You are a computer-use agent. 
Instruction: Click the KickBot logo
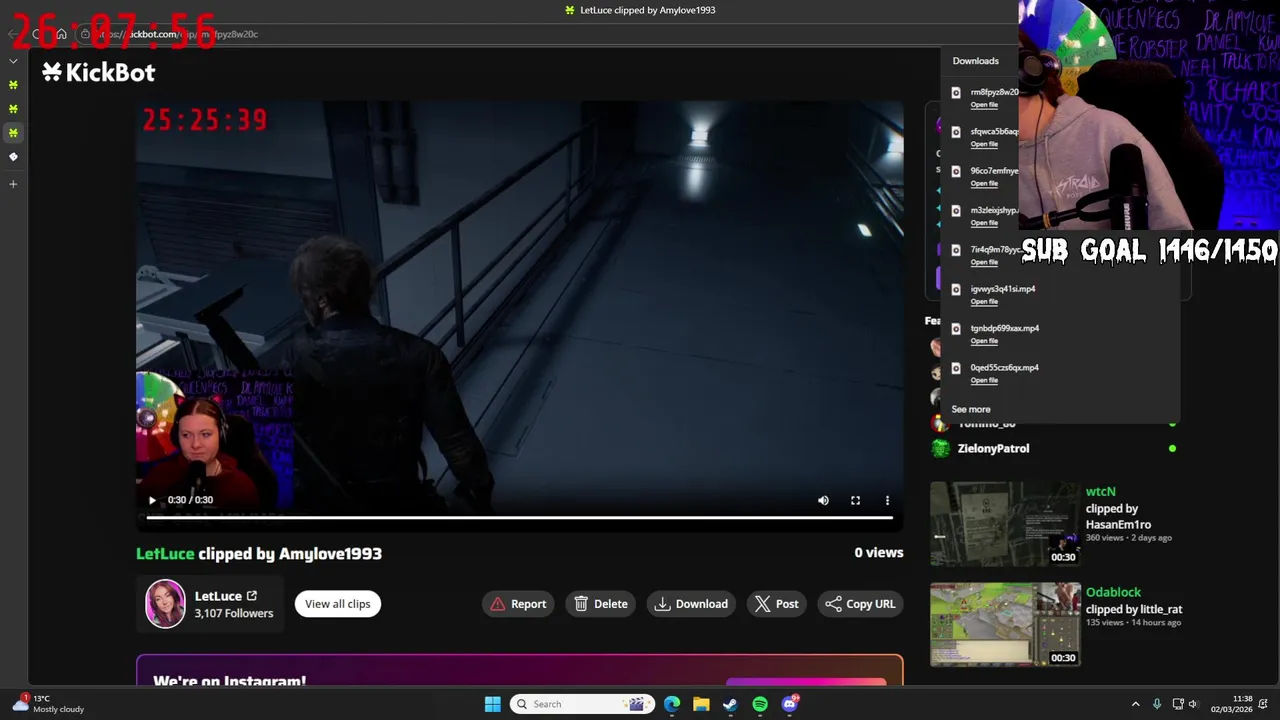tap(99, 72)
